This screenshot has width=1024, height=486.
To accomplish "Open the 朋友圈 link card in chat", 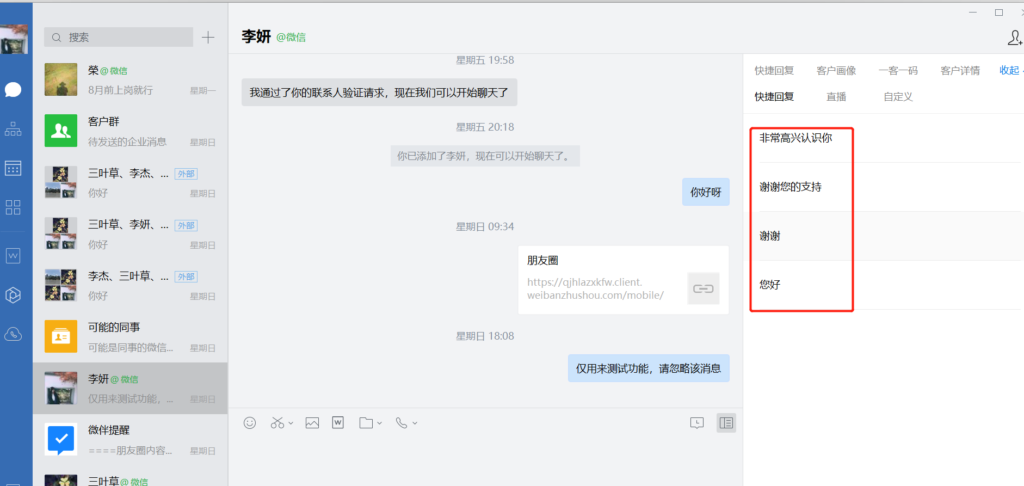I will (624, 280).
